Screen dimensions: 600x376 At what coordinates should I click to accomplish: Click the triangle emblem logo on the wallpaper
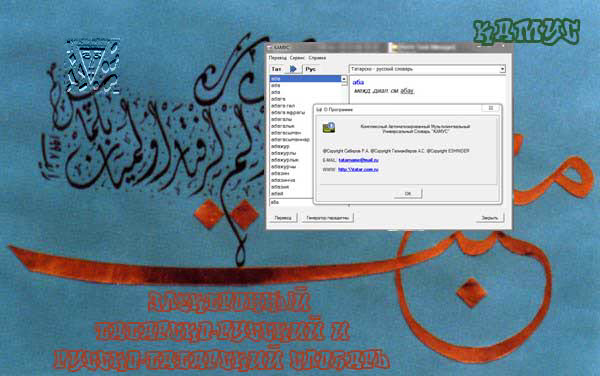point(92,66)
